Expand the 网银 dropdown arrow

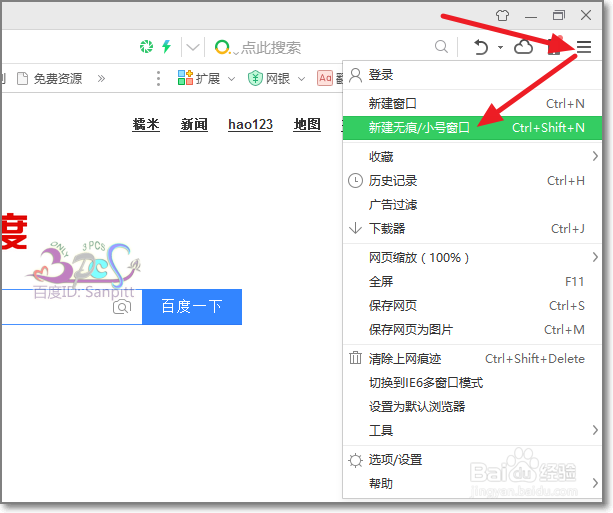coord(301,79)
